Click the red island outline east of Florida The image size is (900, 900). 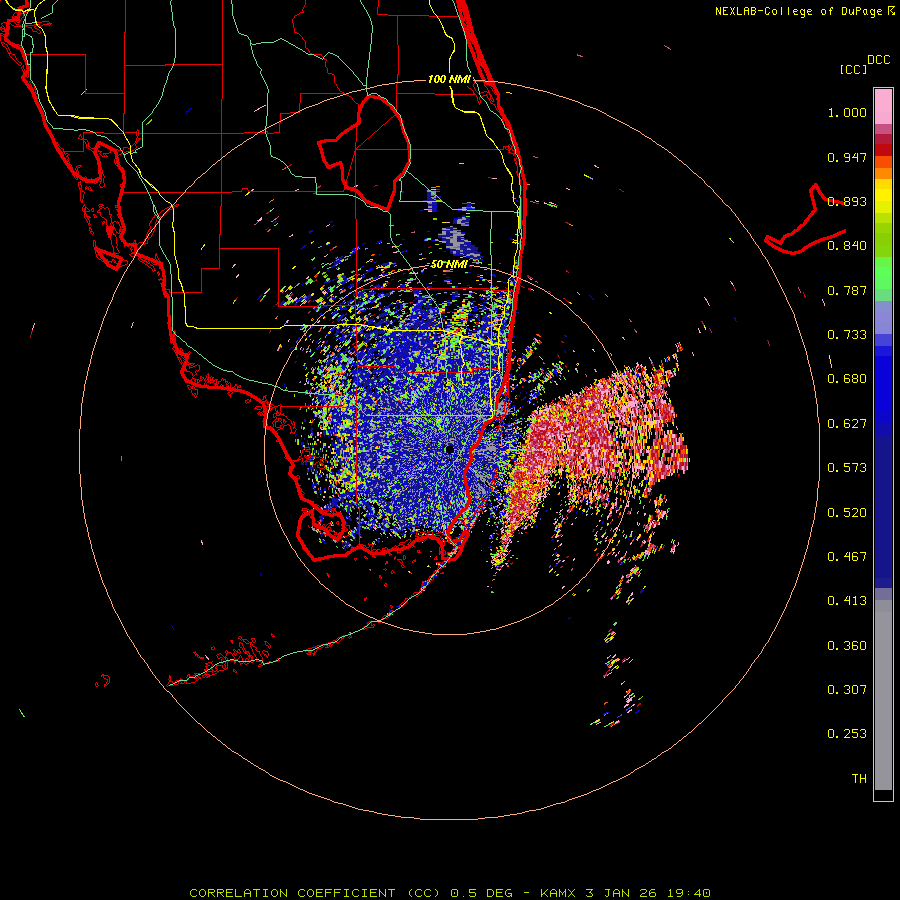click(805, 221)
